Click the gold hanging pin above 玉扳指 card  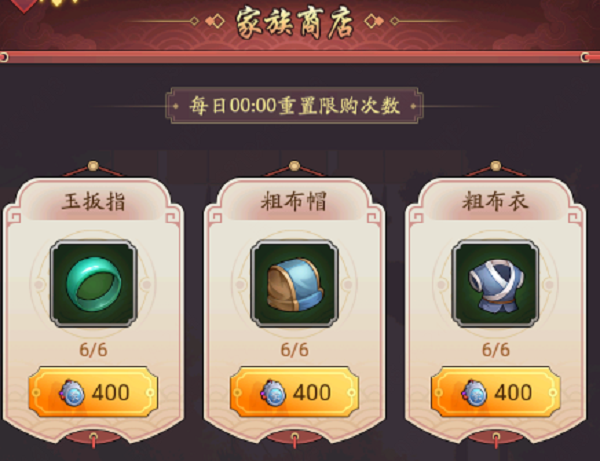pyautogui.click(x=93, y=166)
